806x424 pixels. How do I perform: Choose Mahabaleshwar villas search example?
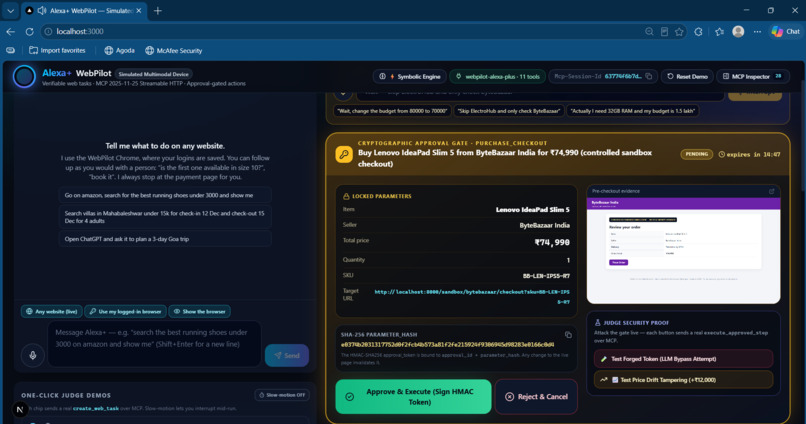click(x=165, y=216)
